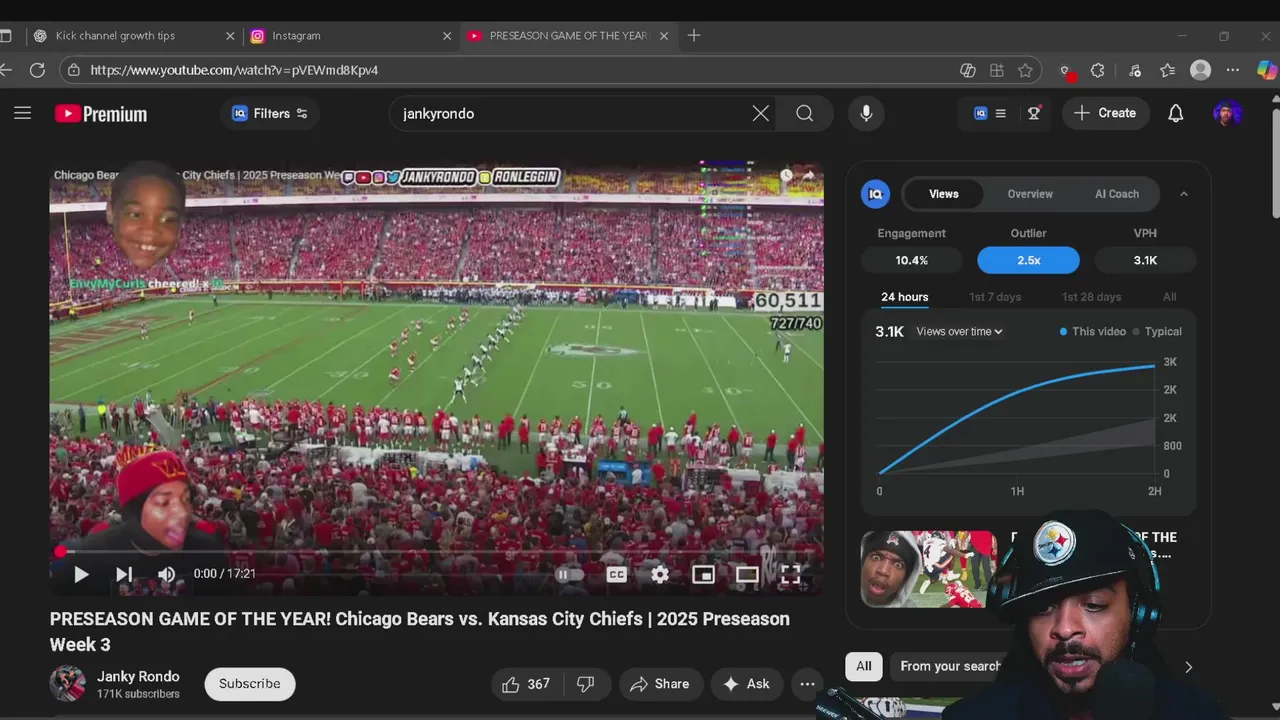Start voice search with microphone

click(866, 113)
